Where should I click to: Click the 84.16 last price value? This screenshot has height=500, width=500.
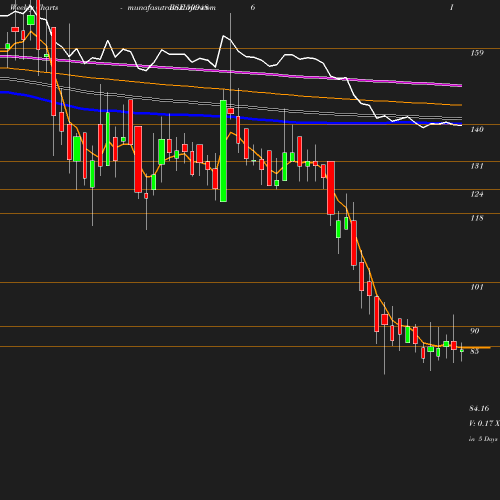tap(479, 408)
